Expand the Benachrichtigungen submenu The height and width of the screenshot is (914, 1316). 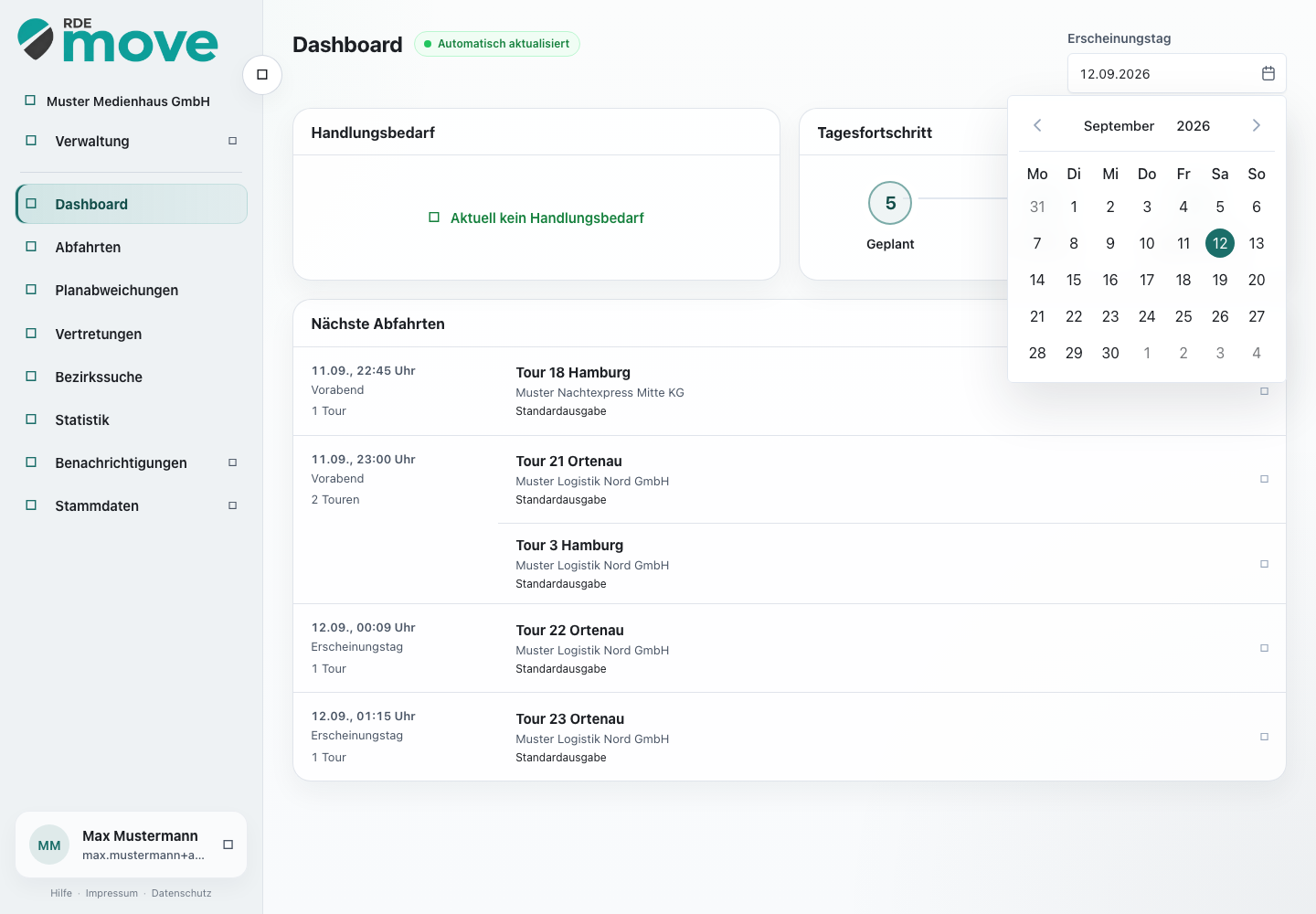(x=233, y=462)
